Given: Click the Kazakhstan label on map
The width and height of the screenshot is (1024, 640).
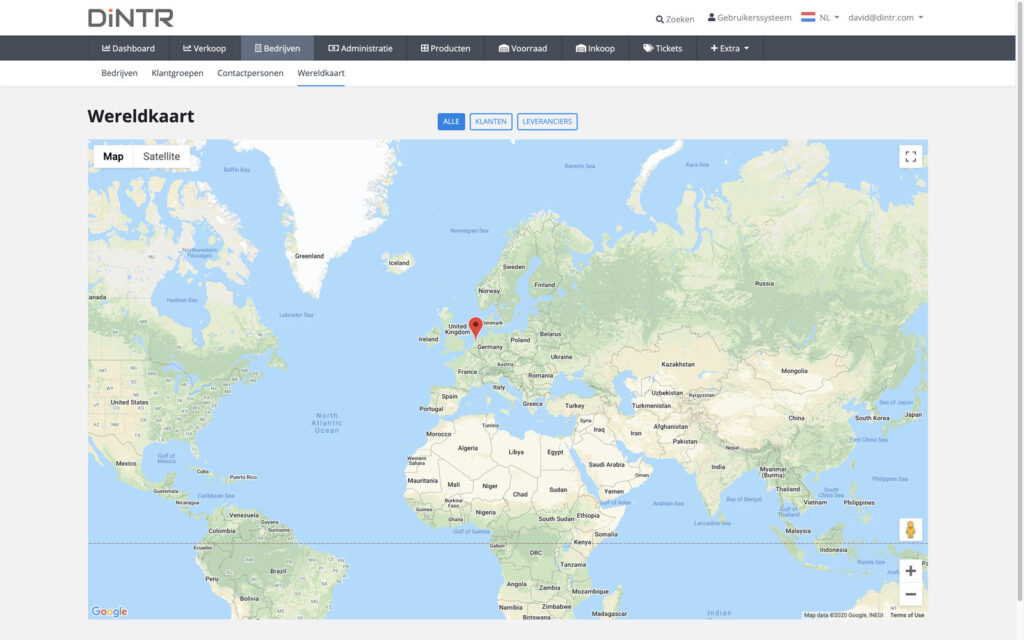Looking at the screenshot, I should point(678,364).
